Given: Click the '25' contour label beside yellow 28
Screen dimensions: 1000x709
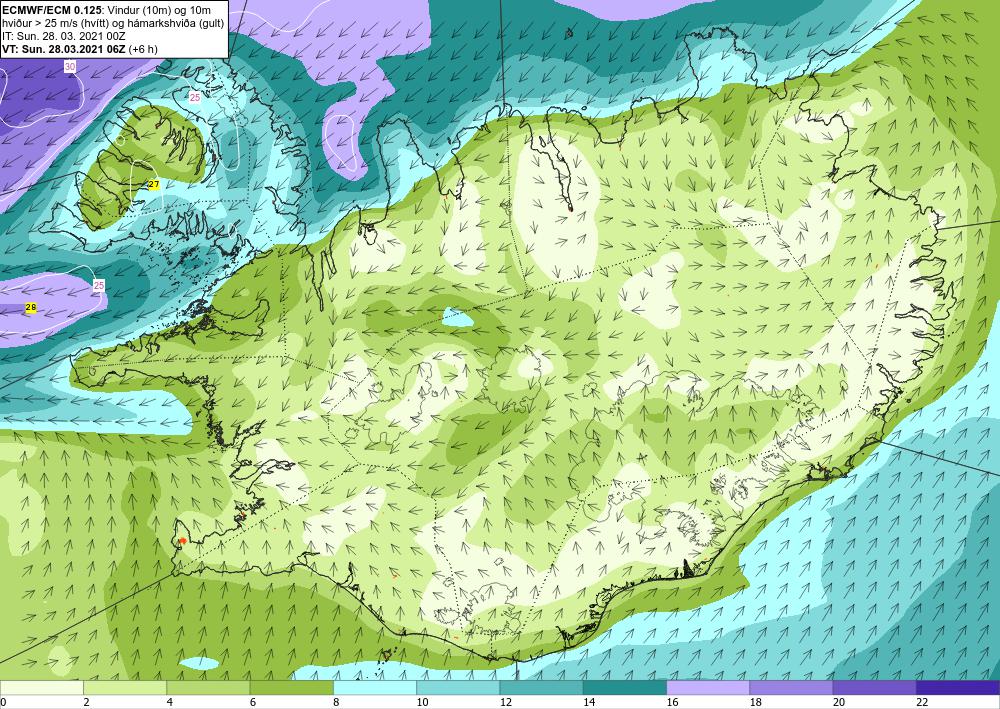Looking at the screenshot, I should pyautogui.click(x=99, y=285).
